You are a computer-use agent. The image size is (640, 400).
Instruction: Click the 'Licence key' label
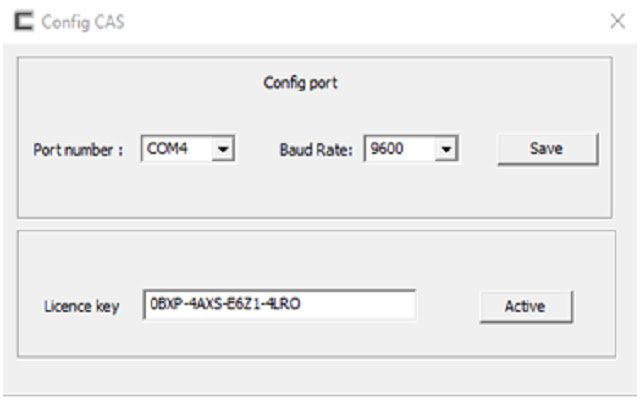[82, 306]
